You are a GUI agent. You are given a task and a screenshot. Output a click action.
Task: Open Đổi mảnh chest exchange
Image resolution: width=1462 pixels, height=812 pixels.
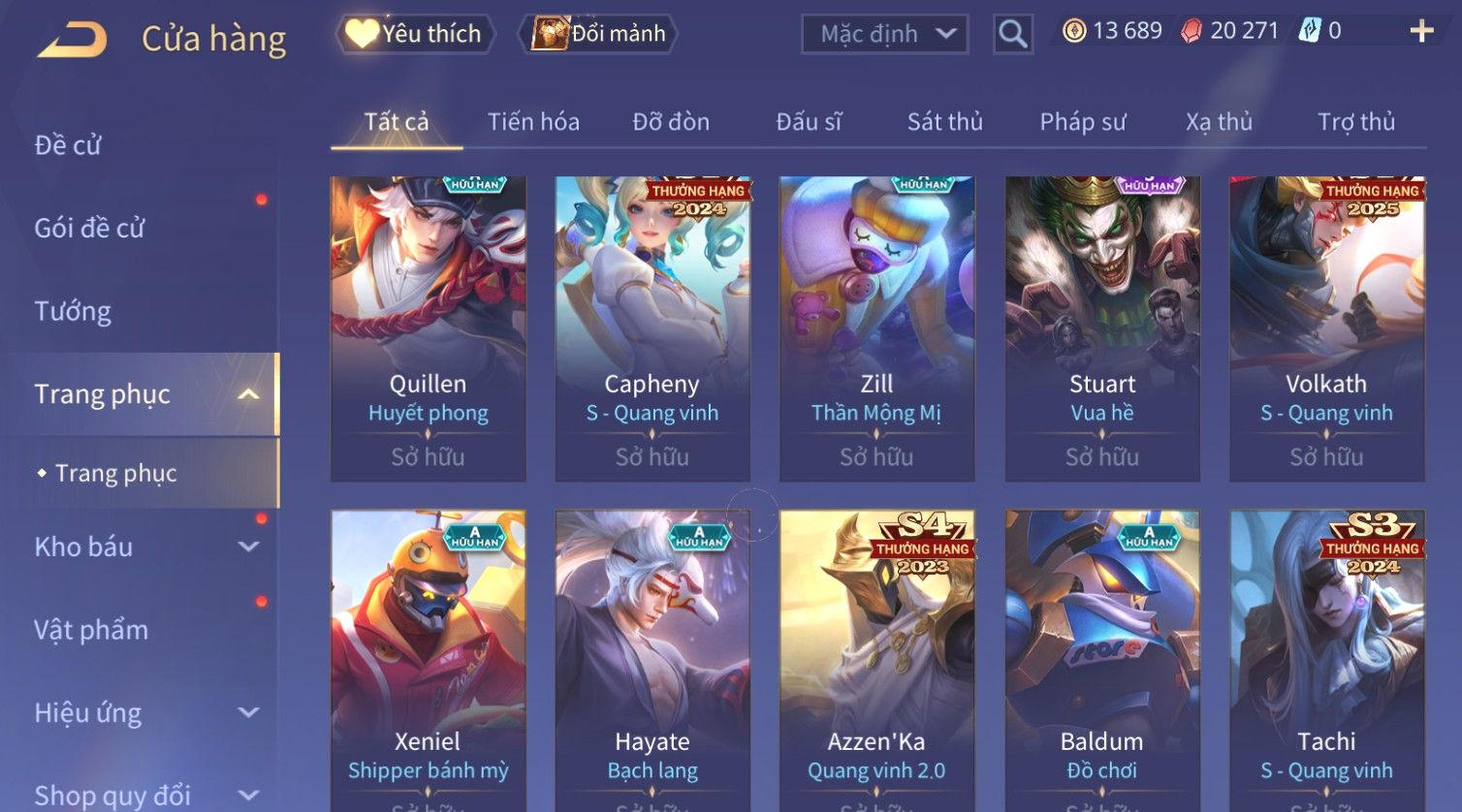point(598,34)
